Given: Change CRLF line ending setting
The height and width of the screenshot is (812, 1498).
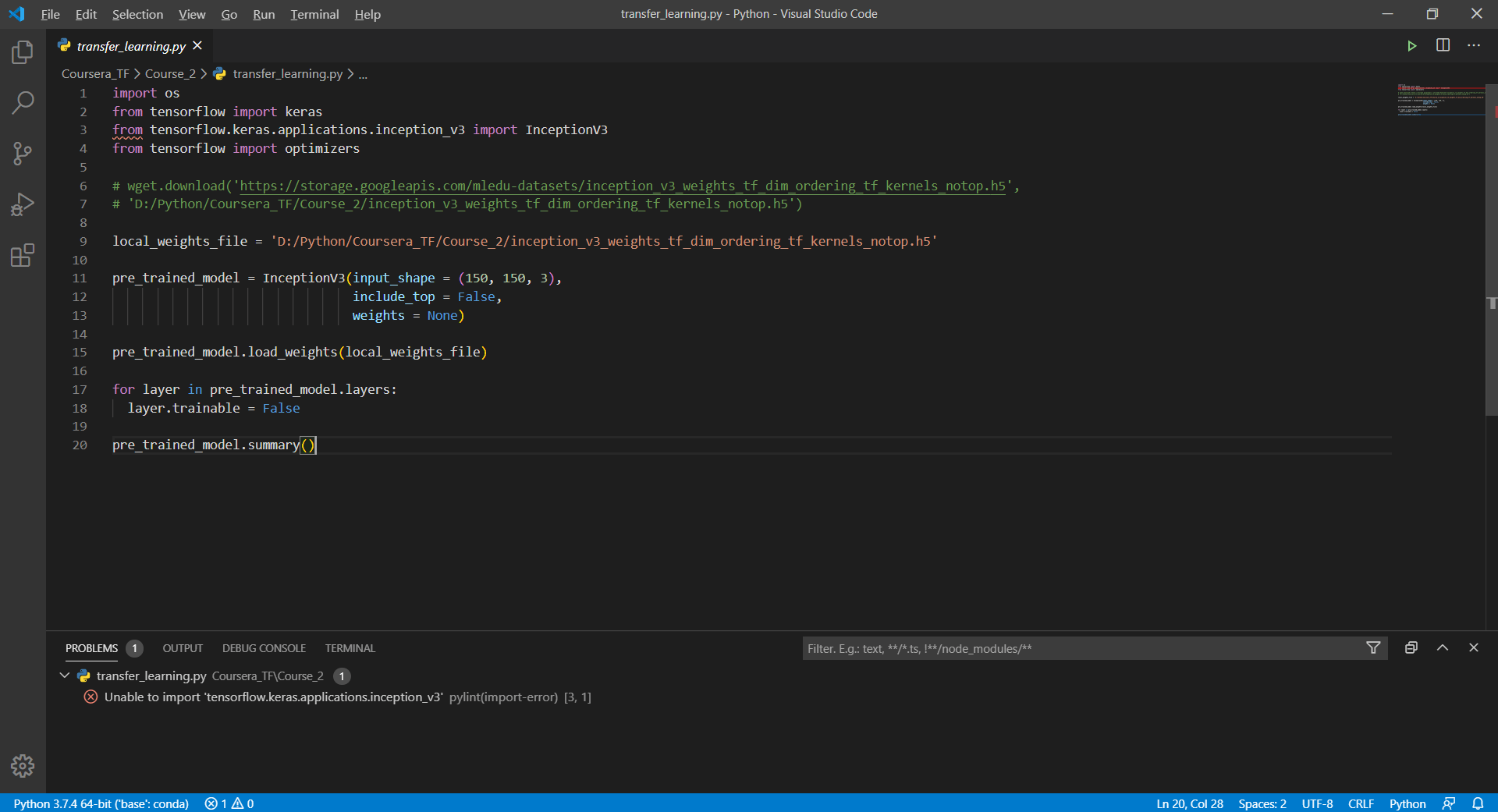Looking at the screenshot, I should coord(1361,803).
